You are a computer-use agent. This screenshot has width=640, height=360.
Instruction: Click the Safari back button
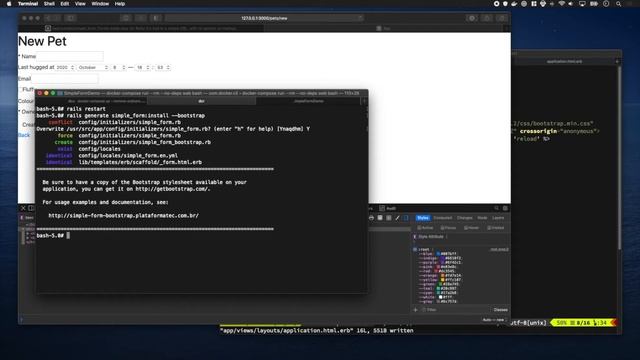[x=48, y=18]
